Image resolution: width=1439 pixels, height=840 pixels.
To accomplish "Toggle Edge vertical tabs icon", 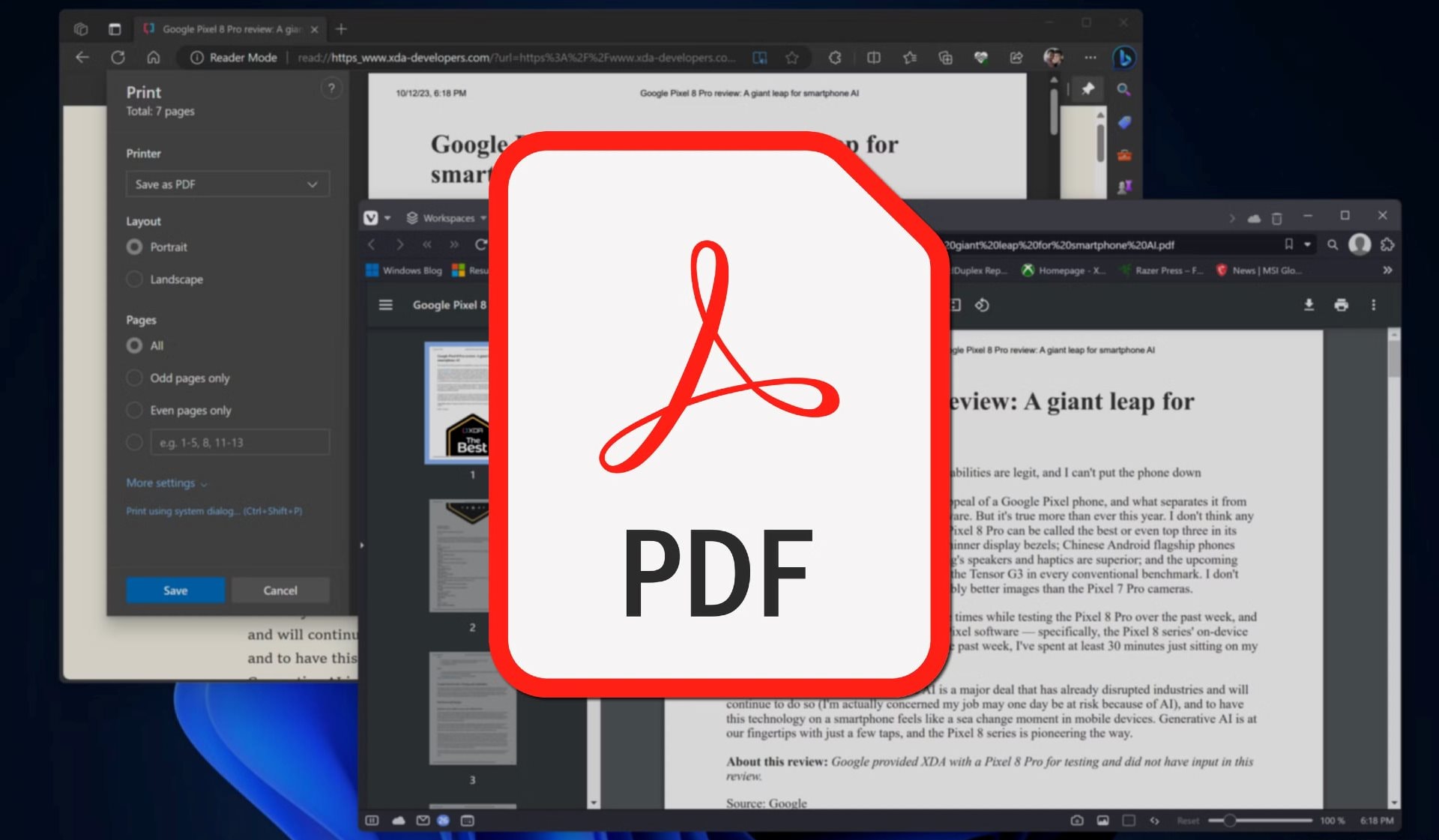I will click(x=115, y=29).
